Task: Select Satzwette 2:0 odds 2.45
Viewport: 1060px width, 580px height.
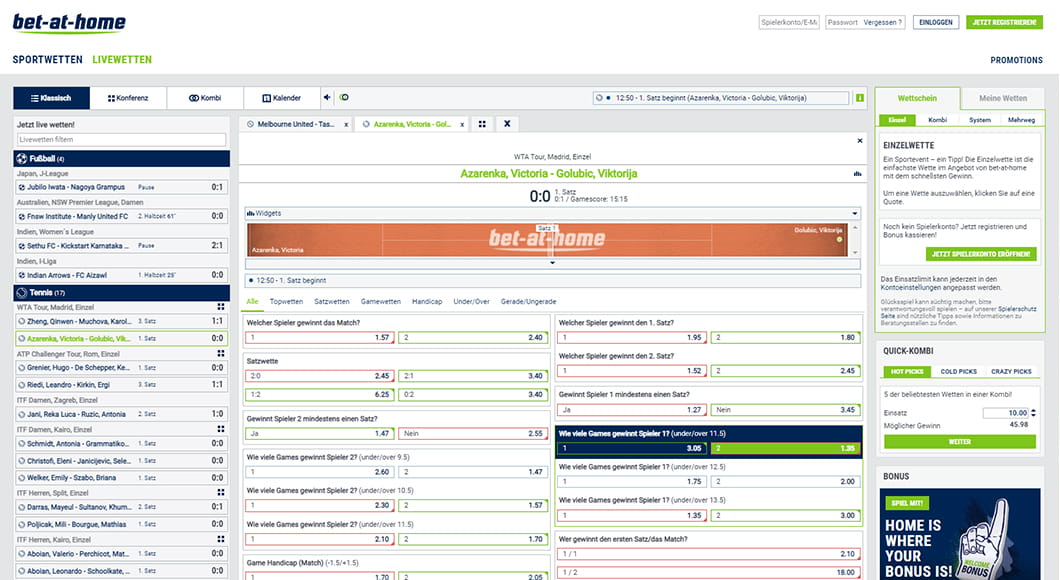Action: point(319,376)
